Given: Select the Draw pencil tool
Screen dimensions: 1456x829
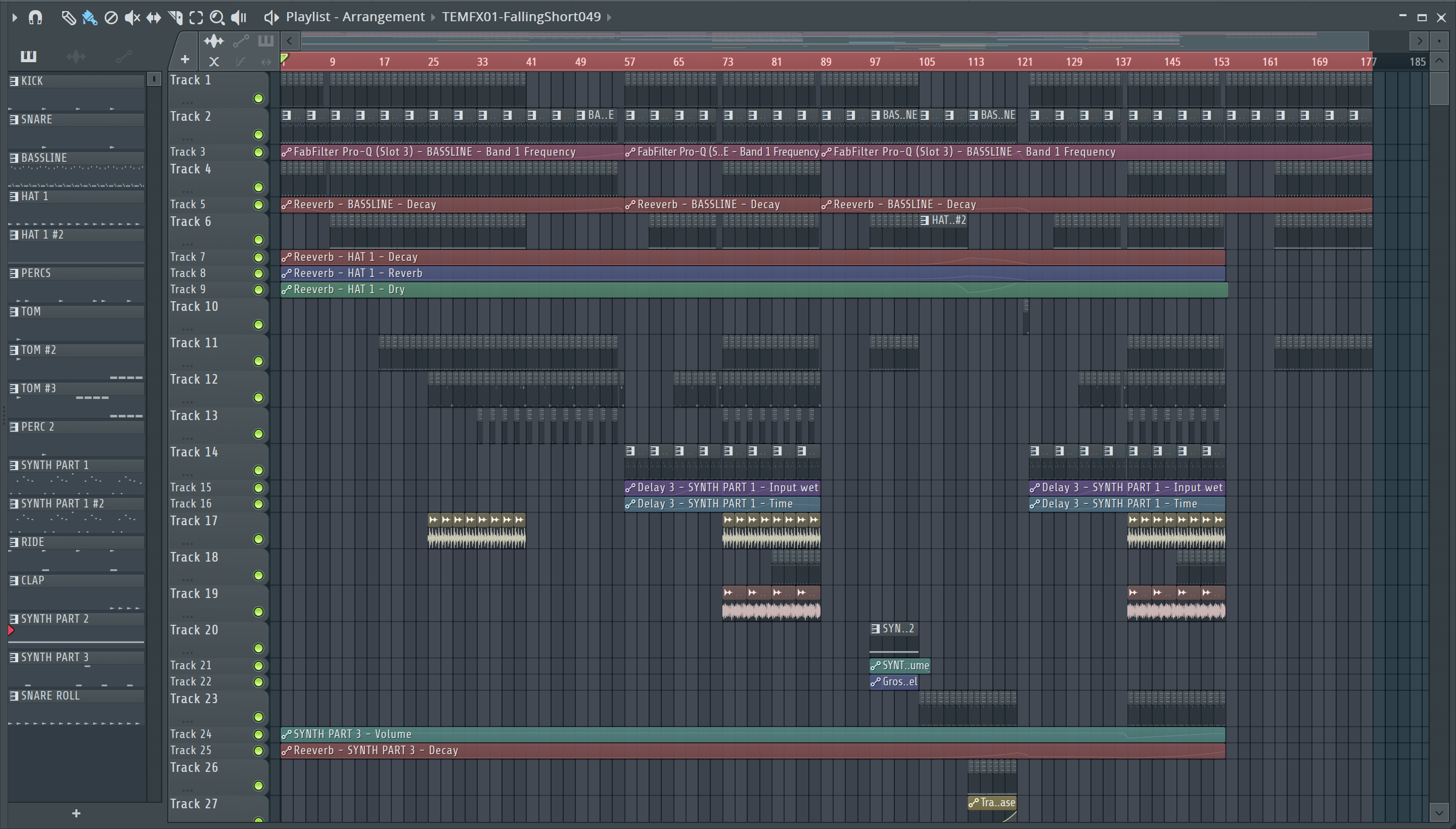Looking at the screenshot, I should (68, 18).
